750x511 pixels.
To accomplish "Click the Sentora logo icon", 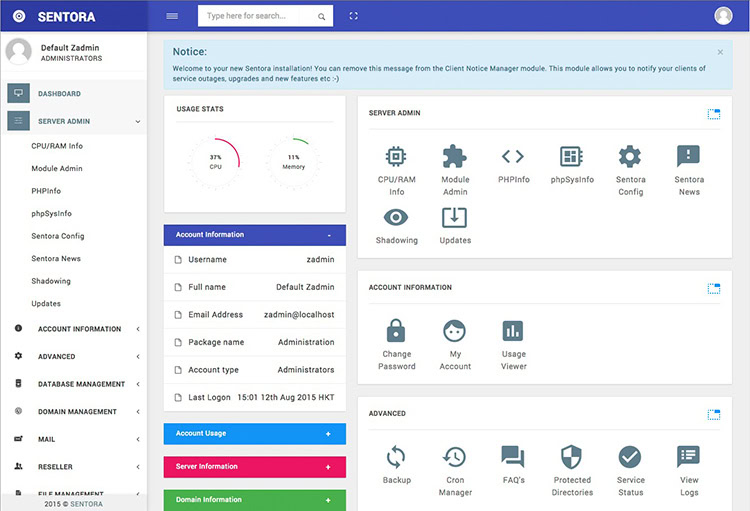I will (19, 16).
